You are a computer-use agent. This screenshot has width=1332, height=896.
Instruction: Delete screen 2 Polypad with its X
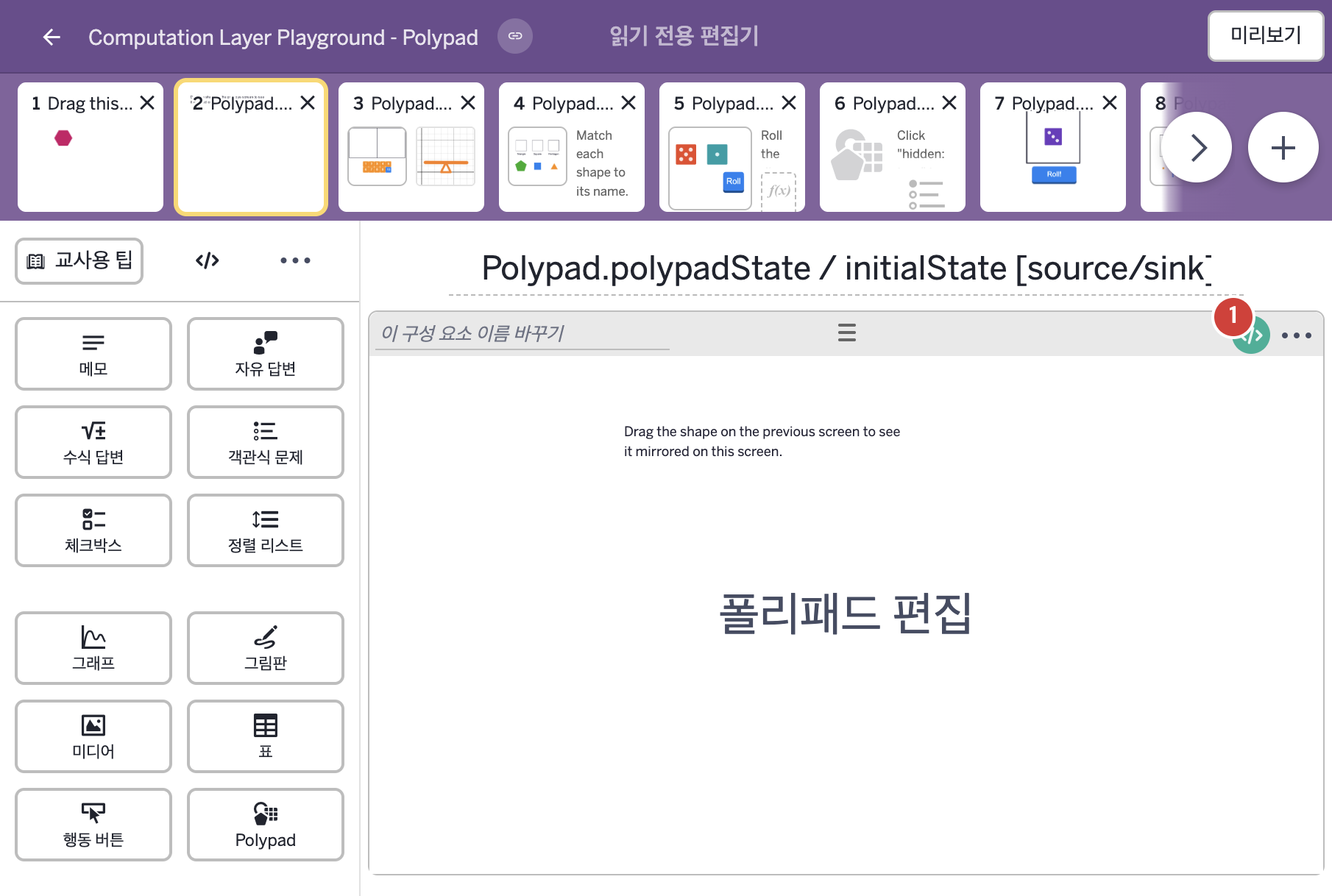(x=308, y=103)
